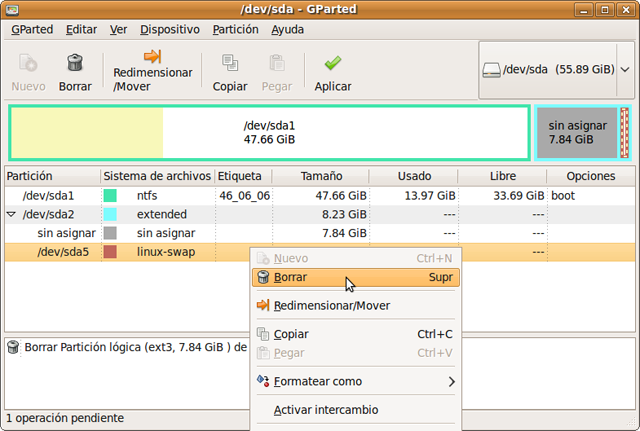Click the green Aplicar checkmark icon
Screen dimensions: 640x431
coord(332,63)
